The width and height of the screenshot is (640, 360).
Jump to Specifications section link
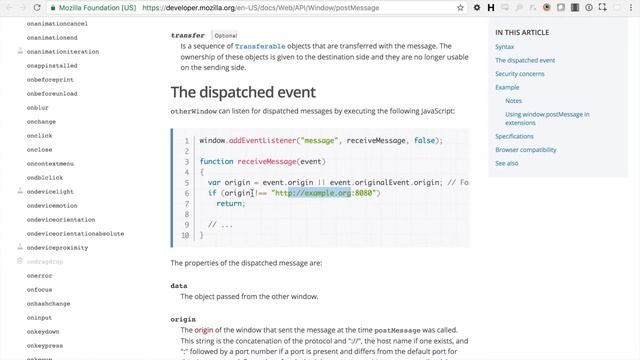(x=514, y=136)
